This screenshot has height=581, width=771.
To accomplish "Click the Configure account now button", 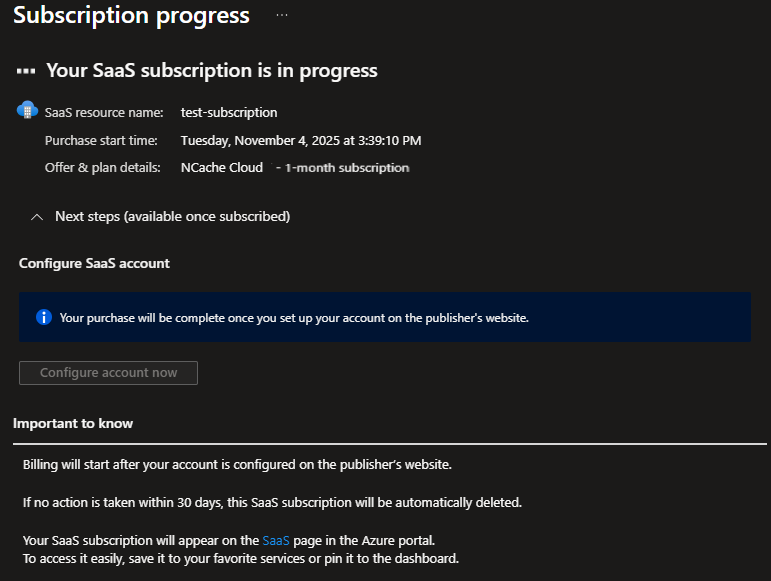I will [108, 373].
